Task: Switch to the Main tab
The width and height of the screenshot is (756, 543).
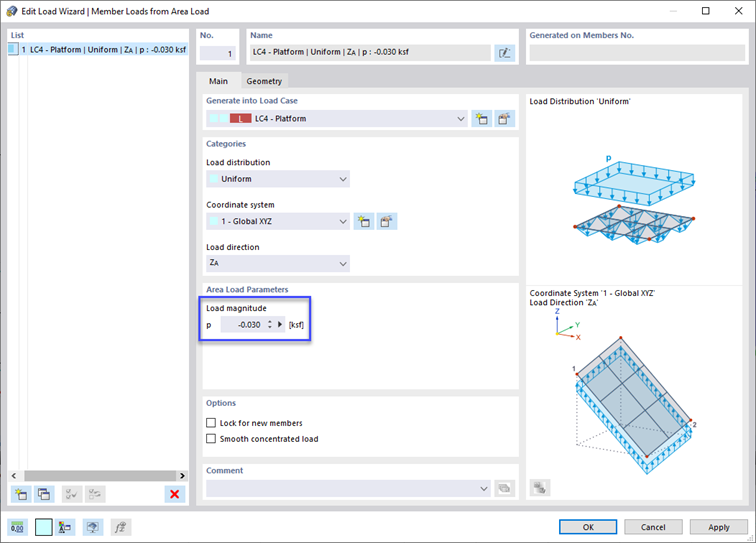Action: click(218, 81)
